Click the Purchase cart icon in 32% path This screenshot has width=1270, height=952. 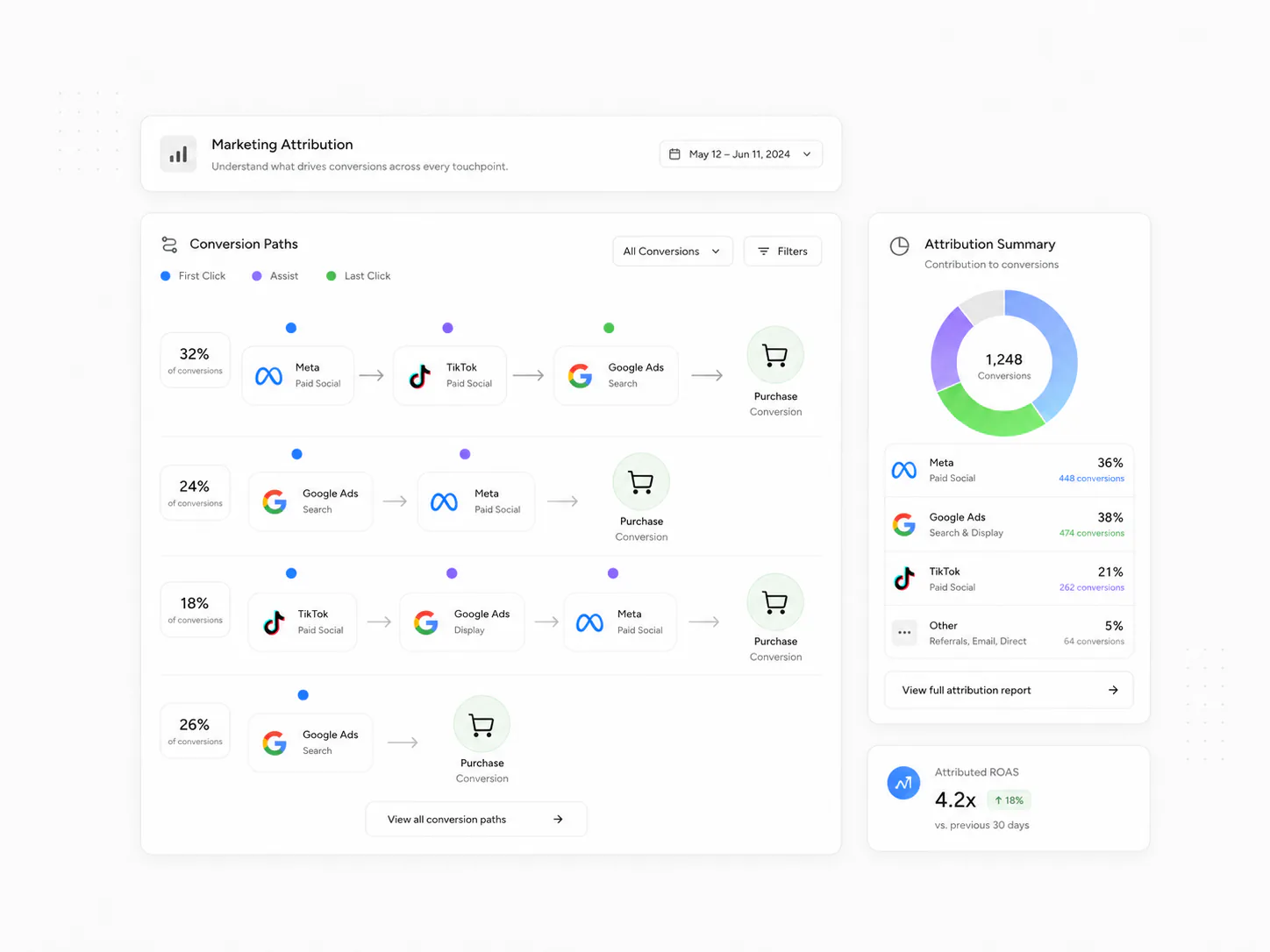point(775,355)
